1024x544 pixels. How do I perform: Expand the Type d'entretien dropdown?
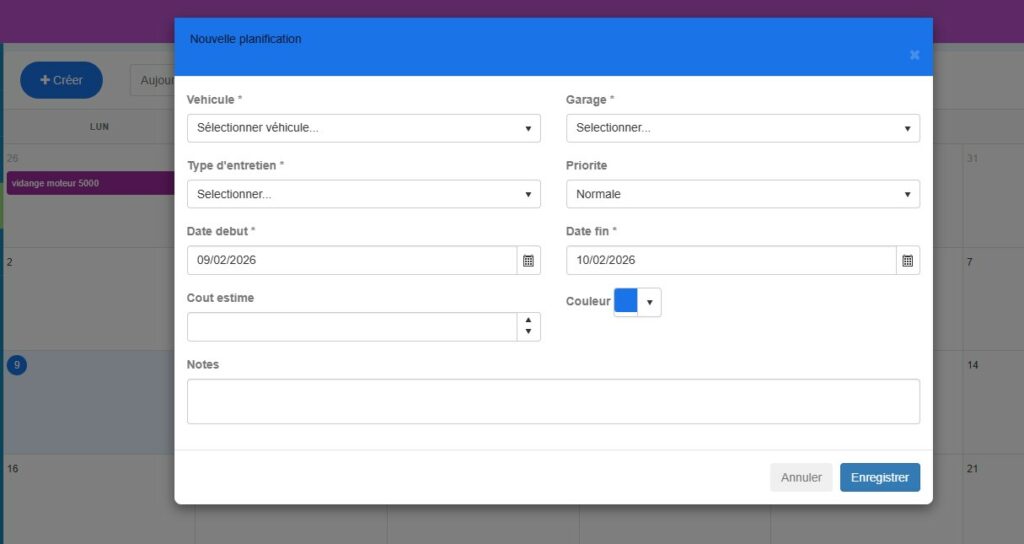(363, 194)
